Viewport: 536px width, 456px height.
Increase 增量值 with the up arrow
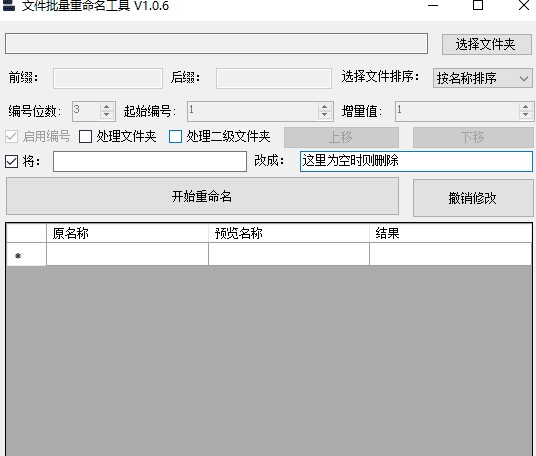tap(525, 107)
